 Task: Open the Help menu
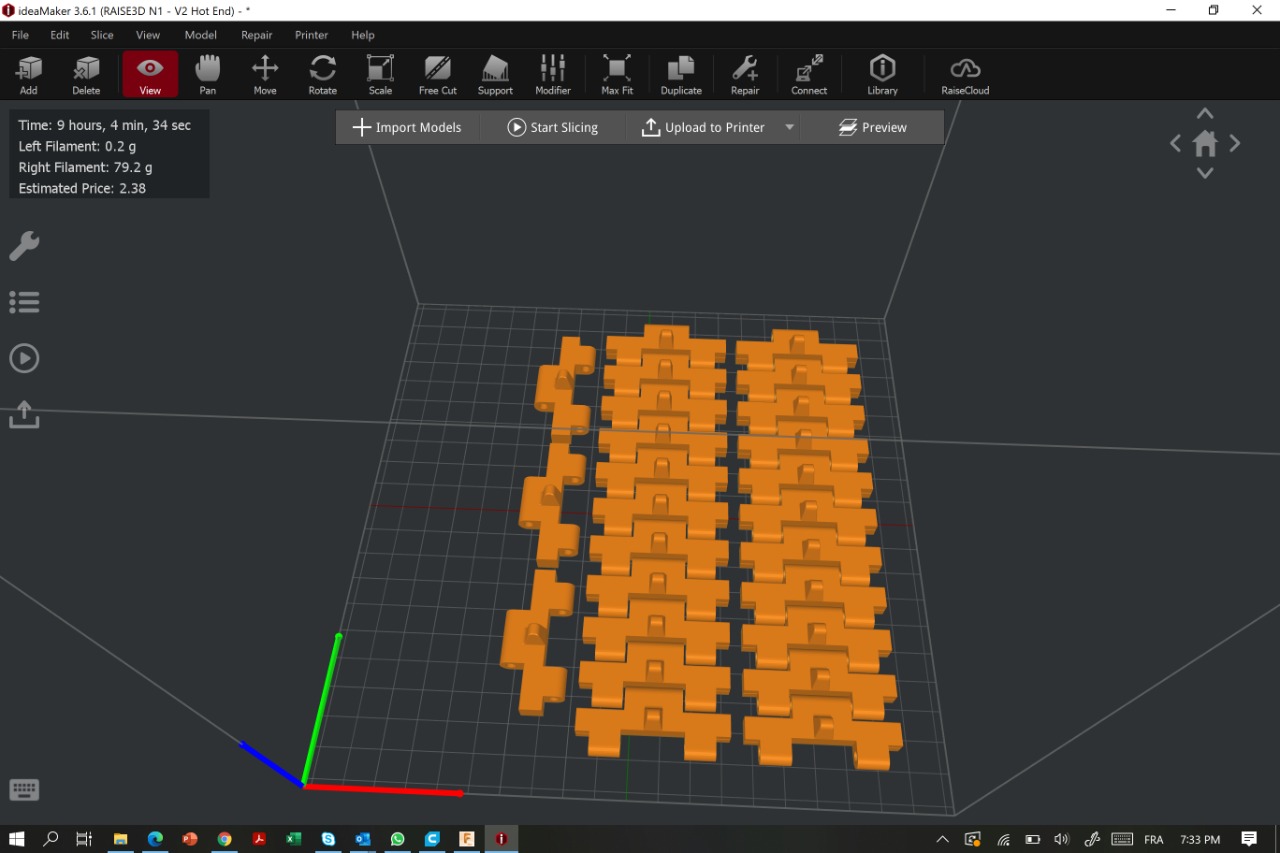coord(362,35)
